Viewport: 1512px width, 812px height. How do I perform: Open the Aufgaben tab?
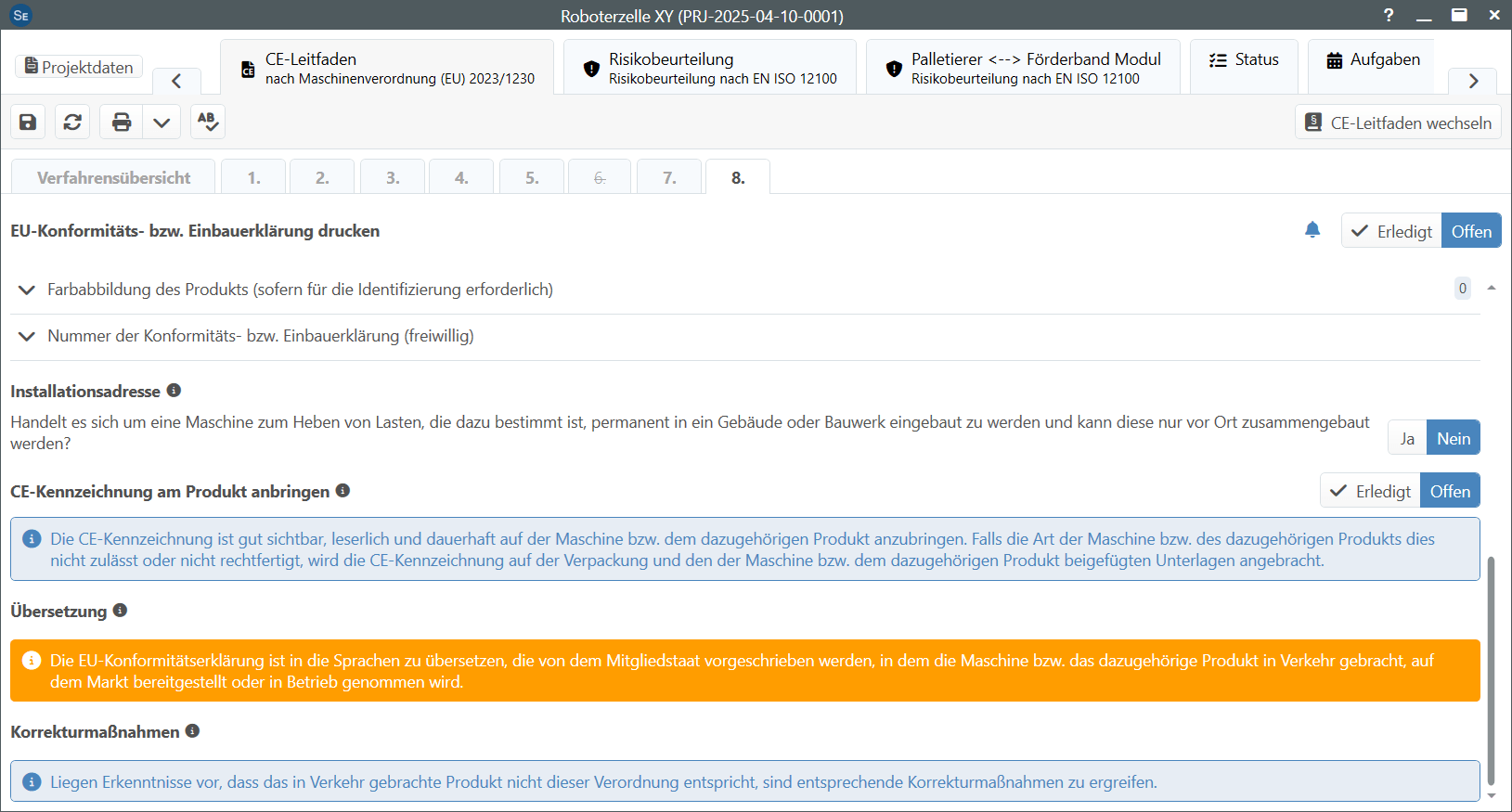pyautogui.click(x=1373, y=67)
